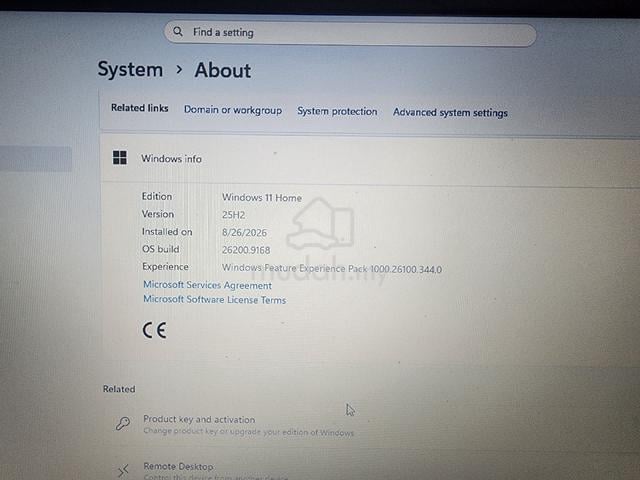Screen dimensions: 640x480
Task: Click the Edition label
Action: [157, 196]
